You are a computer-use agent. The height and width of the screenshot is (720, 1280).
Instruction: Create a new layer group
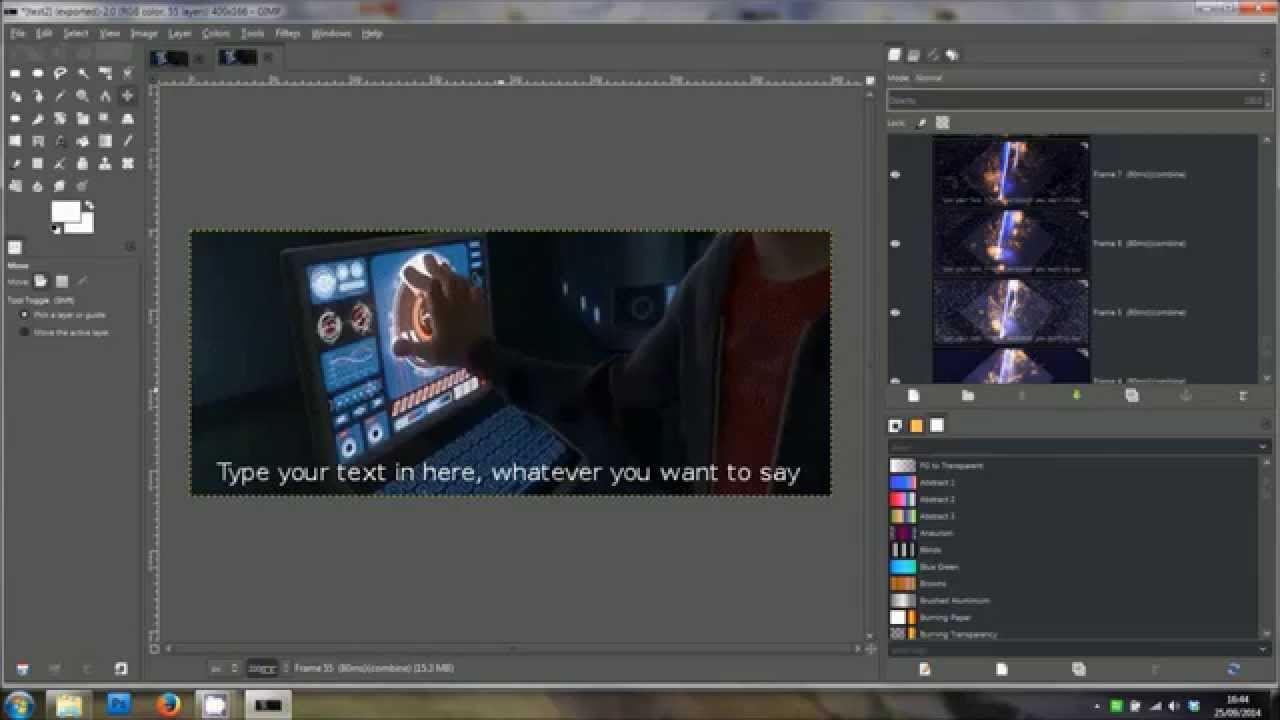(967, 396)
